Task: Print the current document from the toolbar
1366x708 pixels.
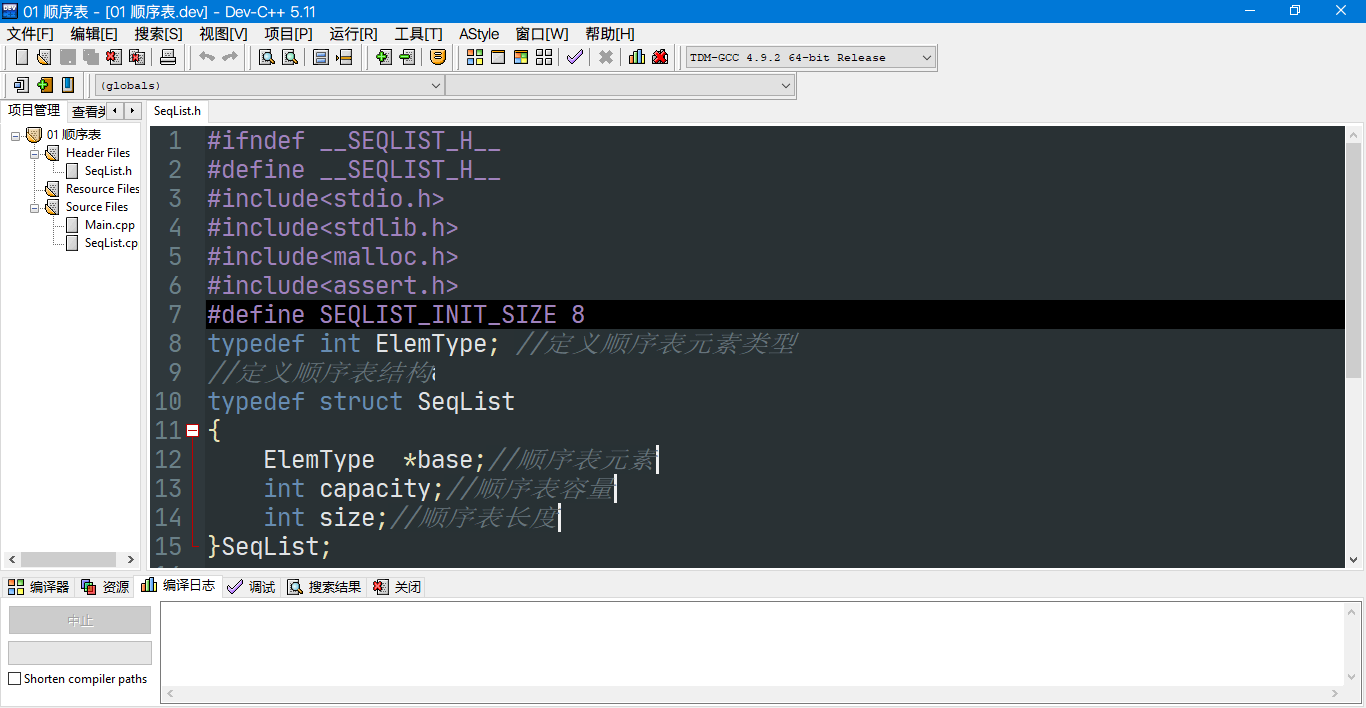Action: [x=168, y=57]
